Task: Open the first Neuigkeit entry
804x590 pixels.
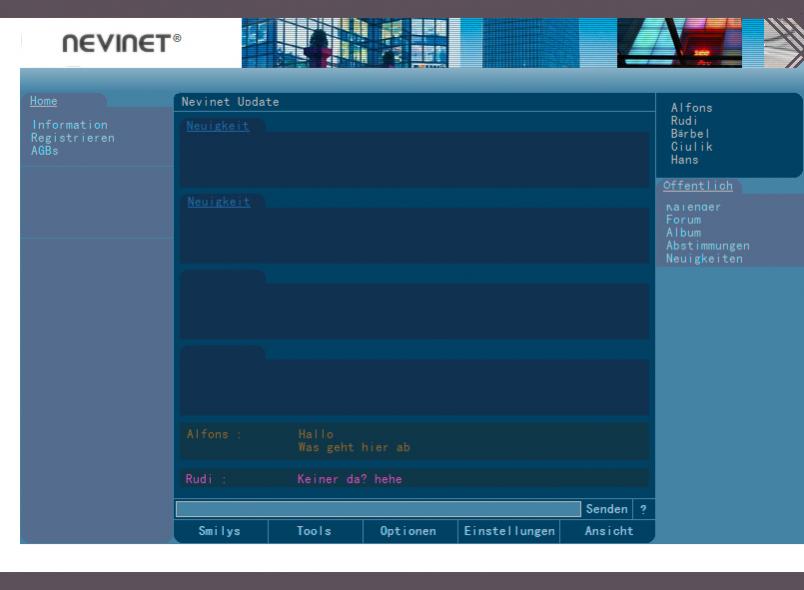Action: tap(218, 126)
